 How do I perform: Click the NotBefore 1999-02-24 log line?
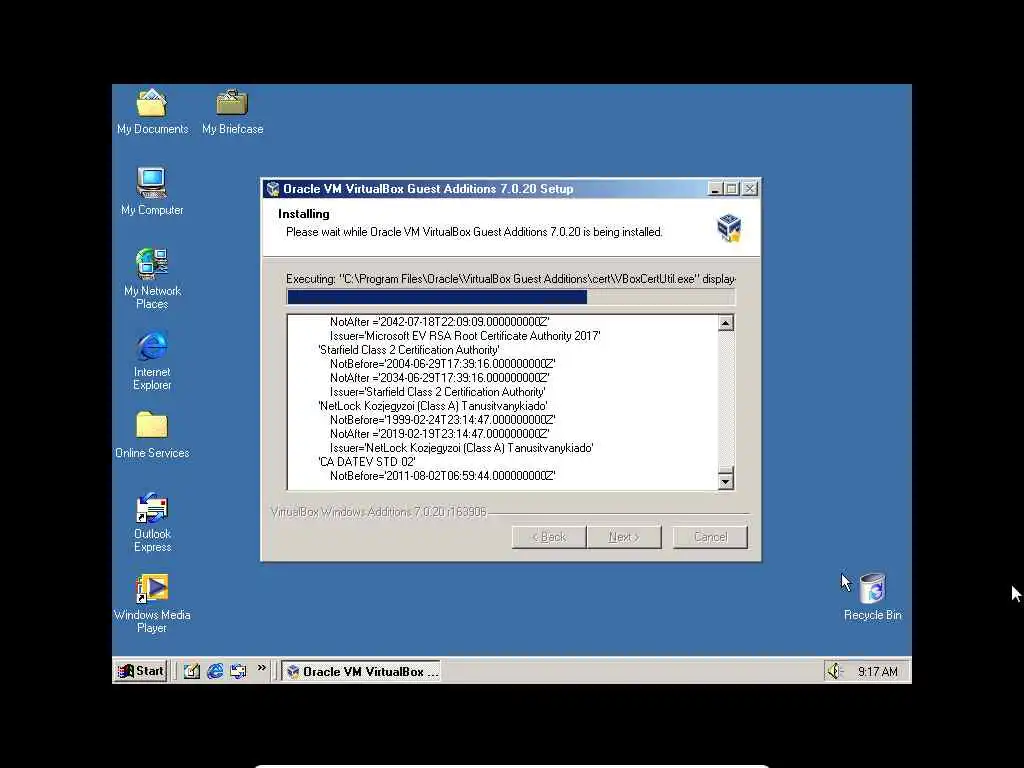[443, 420]
